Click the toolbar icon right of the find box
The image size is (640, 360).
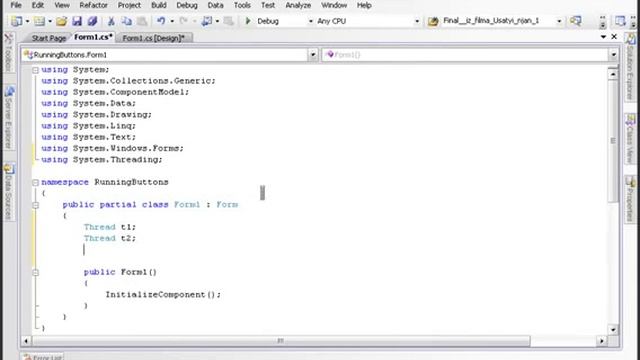(x=576, y=21)
